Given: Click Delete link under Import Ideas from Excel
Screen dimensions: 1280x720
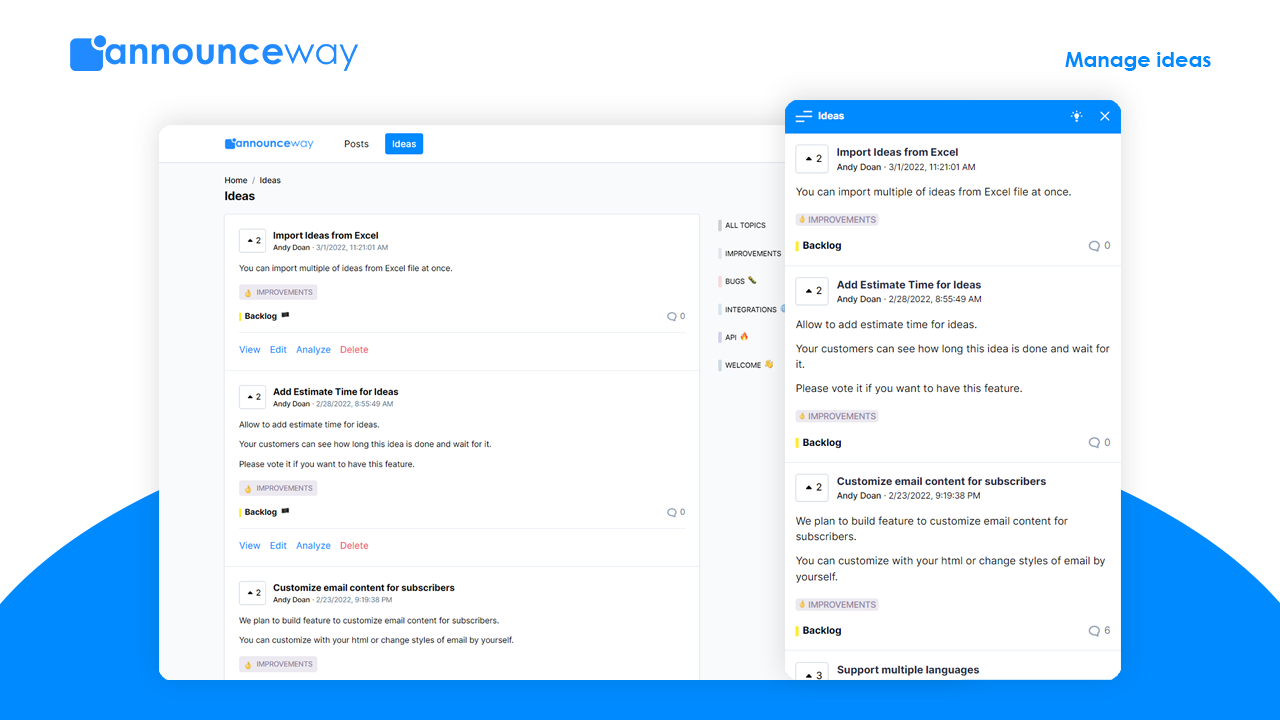Looking at the screenshot, I should point(354,350).
